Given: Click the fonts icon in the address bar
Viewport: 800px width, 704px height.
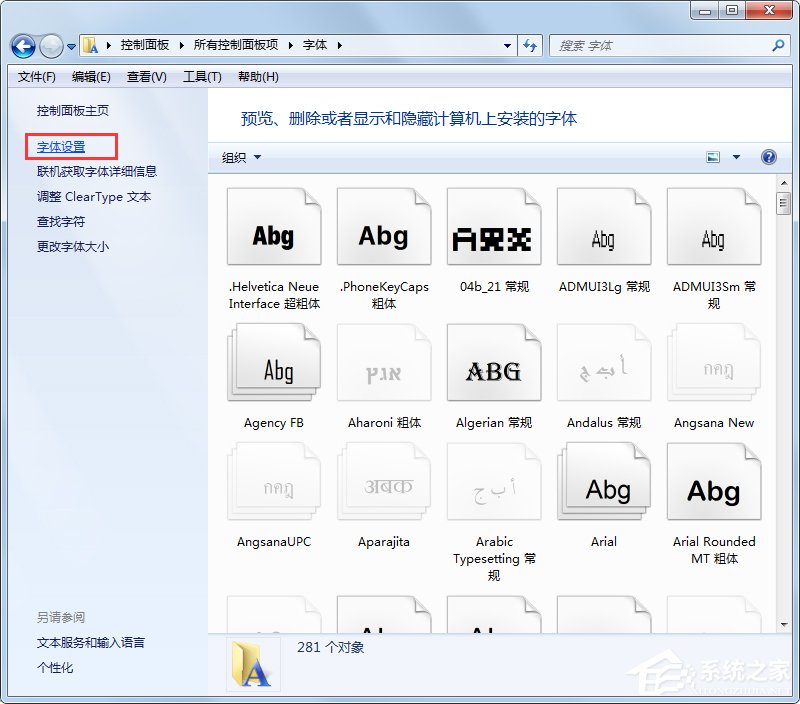Looking at the screenshot, I should point(89,44).
